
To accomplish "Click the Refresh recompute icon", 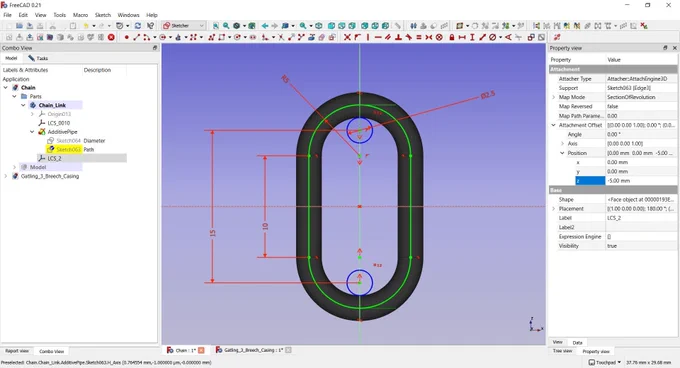I will point(137,26).
